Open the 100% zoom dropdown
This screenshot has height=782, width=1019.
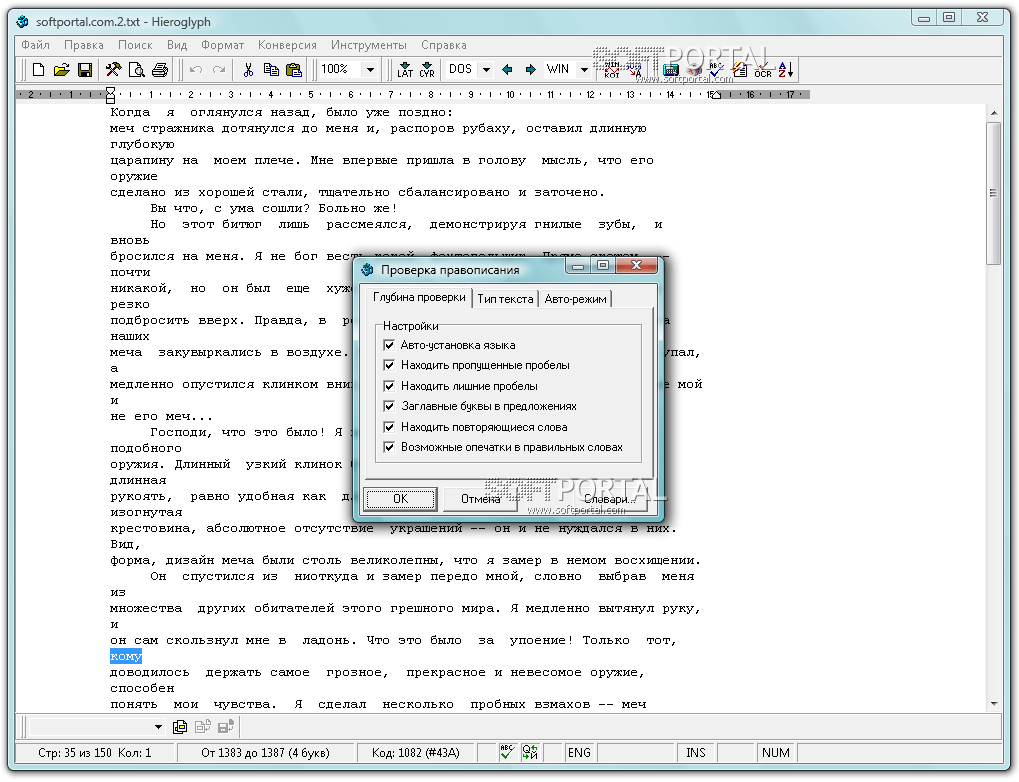pyautogui.click(x=370, y=70)
